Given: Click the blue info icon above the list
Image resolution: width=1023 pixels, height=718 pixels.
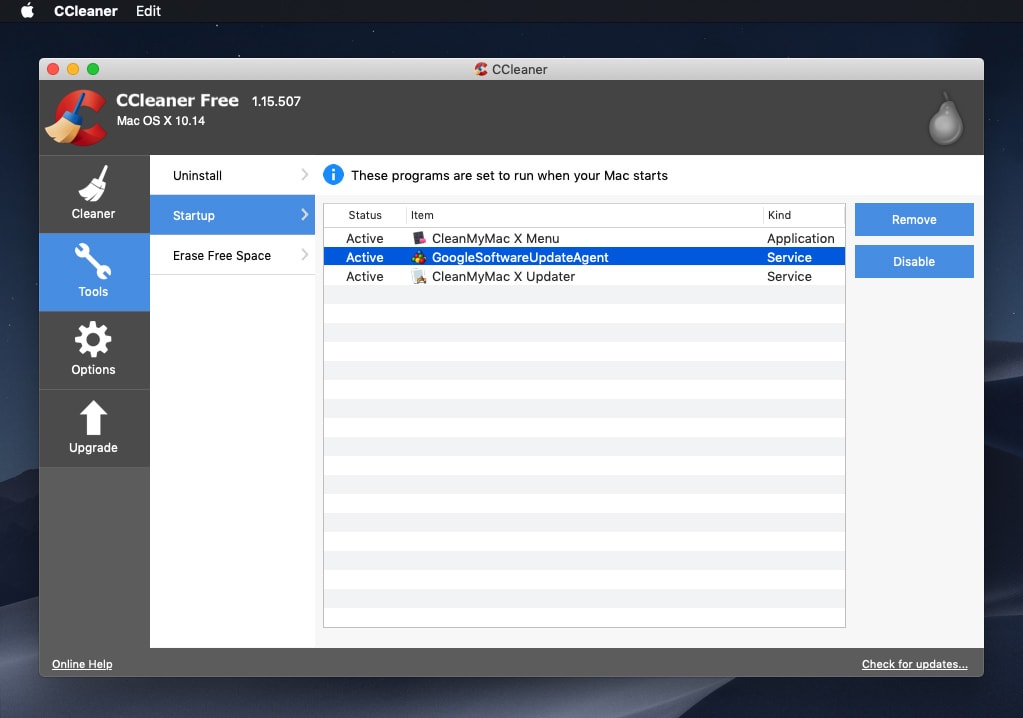Looking at the screenshot, I should (333, 174).
